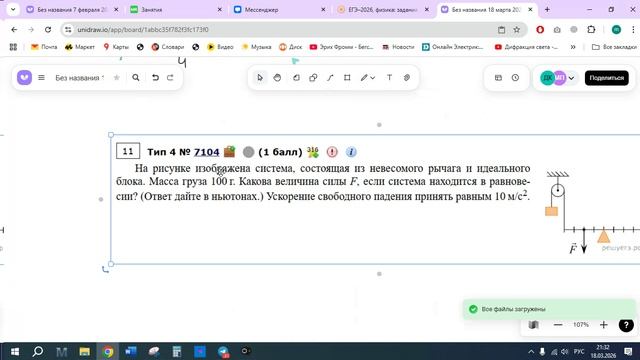
Task: Open the Unidraw logo home button
Action: tap(24, 78)
